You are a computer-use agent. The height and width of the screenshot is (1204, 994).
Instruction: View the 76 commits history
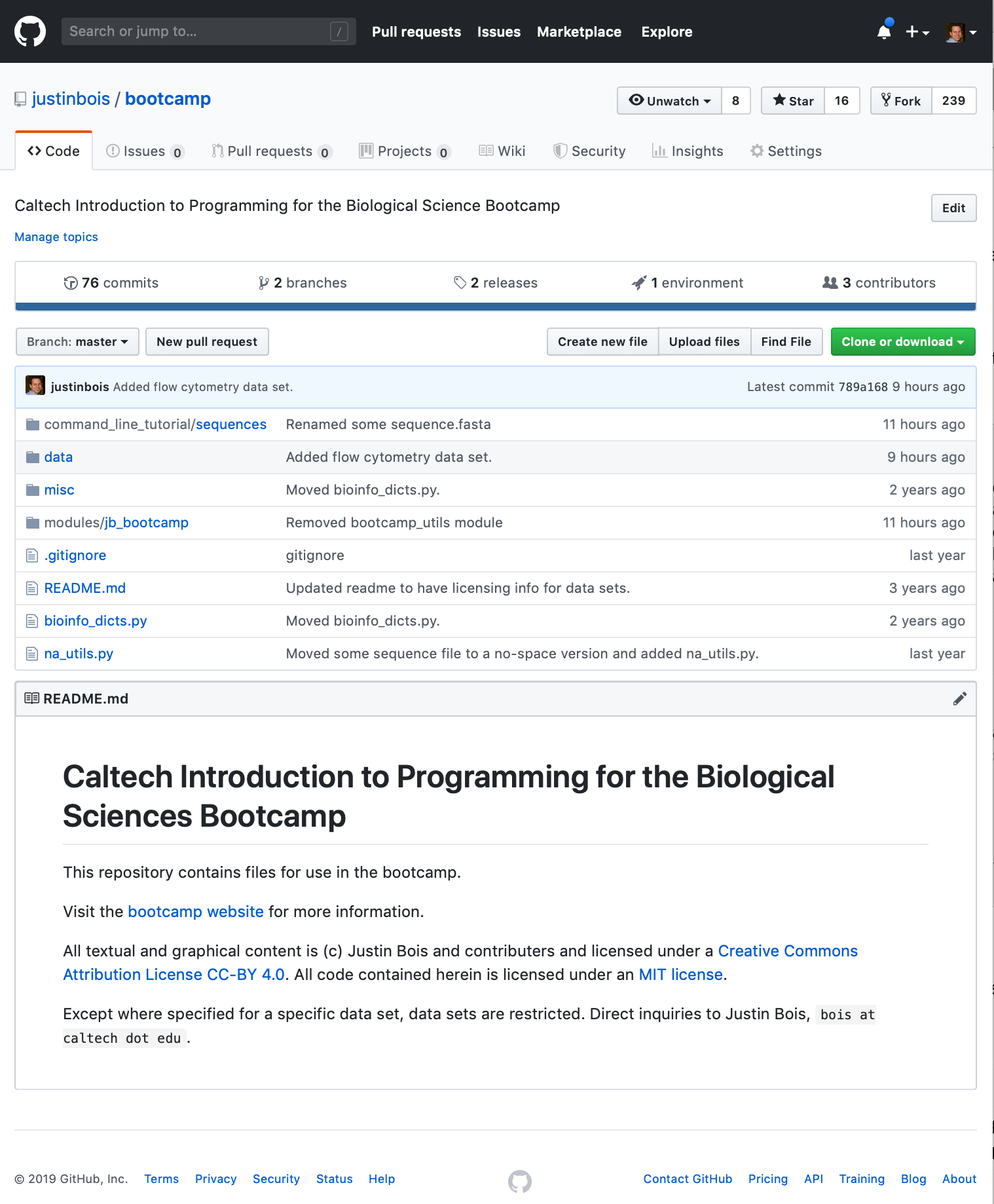tap(111, 283)
